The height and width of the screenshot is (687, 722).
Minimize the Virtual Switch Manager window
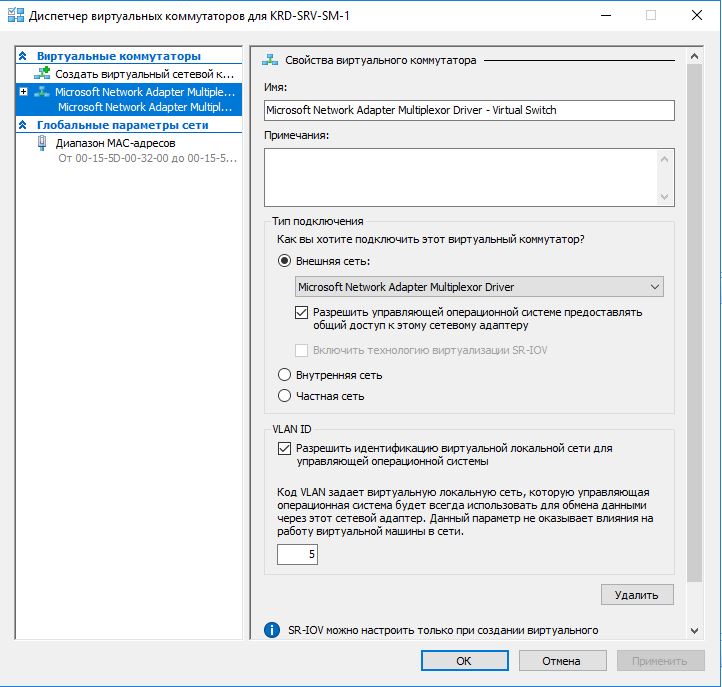point(606,15)
